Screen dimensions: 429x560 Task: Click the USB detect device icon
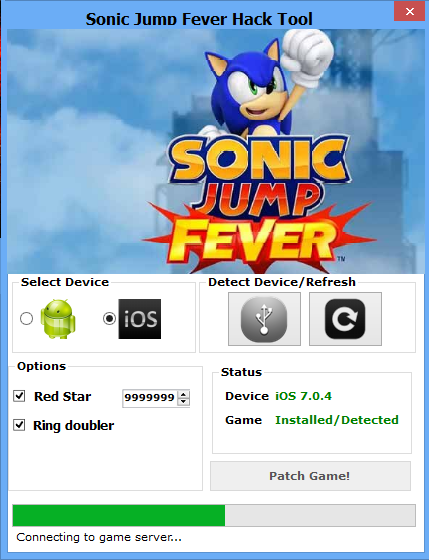coord(264,319)
